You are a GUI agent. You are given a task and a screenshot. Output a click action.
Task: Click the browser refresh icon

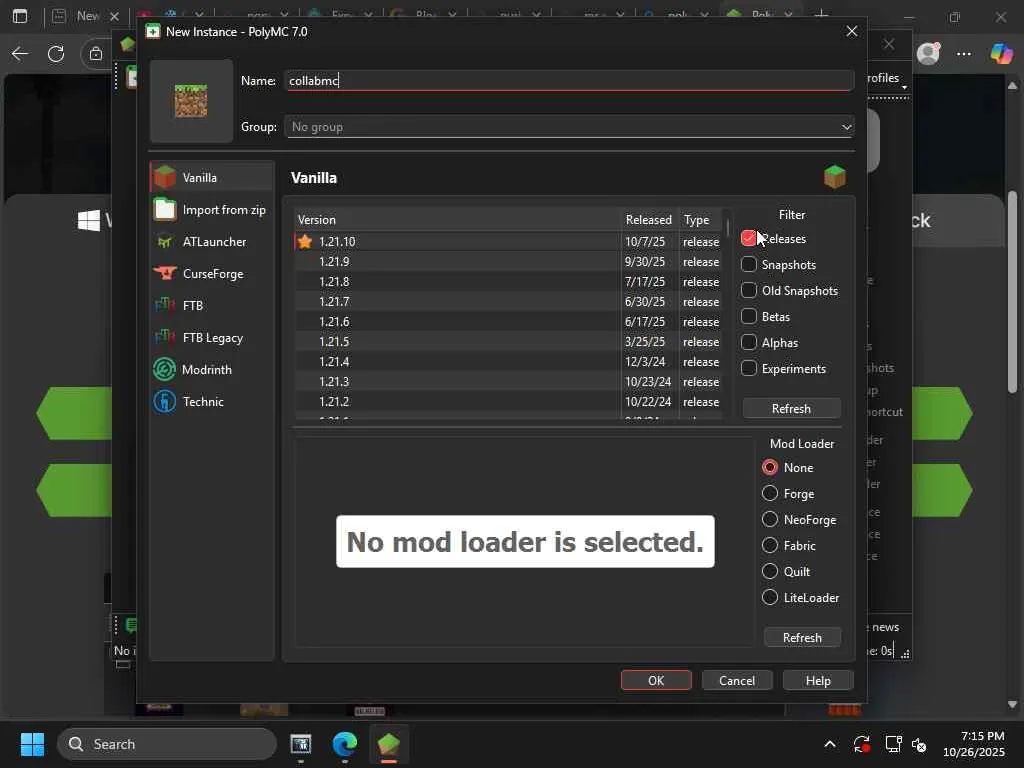[x=56, y=54]
